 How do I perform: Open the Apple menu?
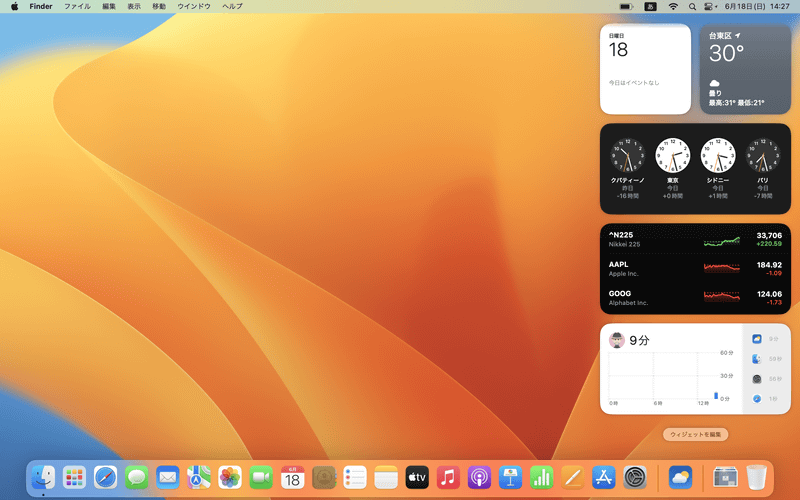pyautogui.click(x=15, y=7)
